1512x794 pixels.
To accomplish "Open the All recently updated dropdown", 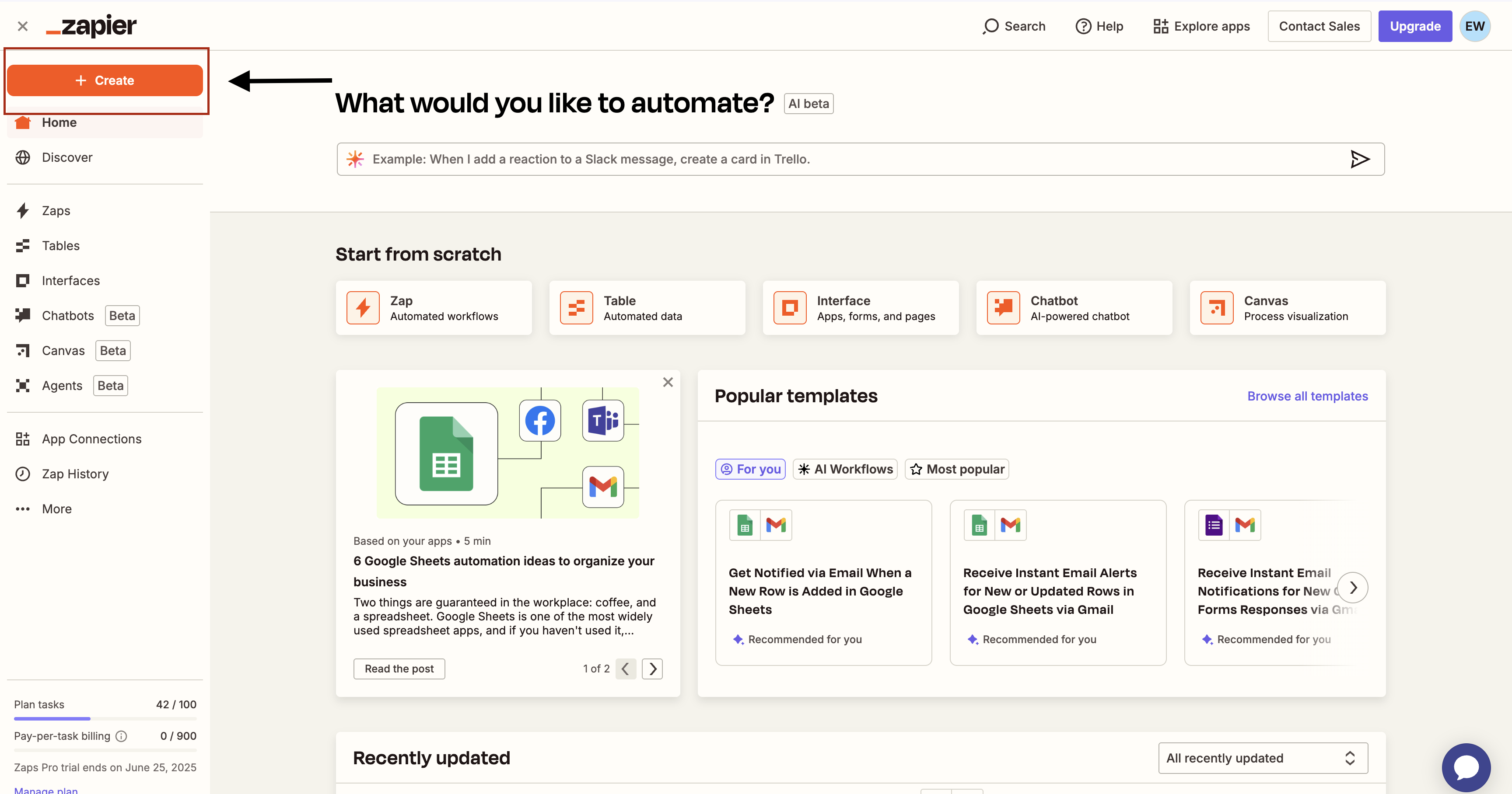I will click(x=1263, y=758).
